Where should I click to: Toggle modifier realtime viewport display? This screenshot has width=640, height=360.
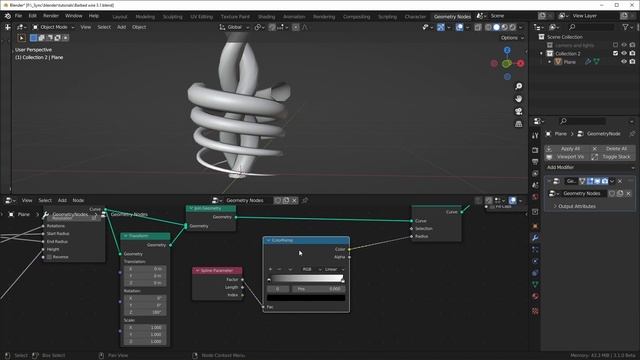[x=597, y=181]
